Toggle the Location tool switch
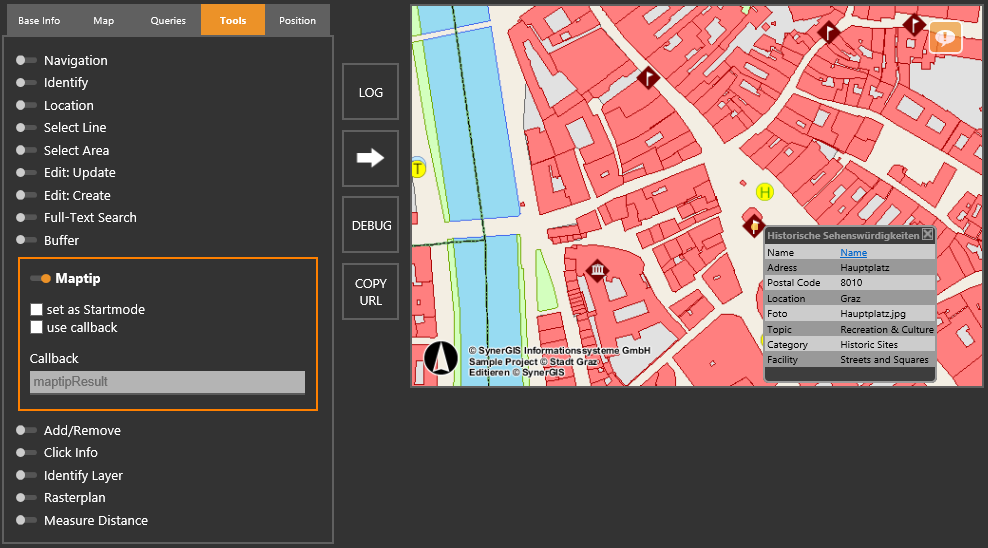Image resolution: width=988 pixels, height=548 pixels. (x=26, y=105)
